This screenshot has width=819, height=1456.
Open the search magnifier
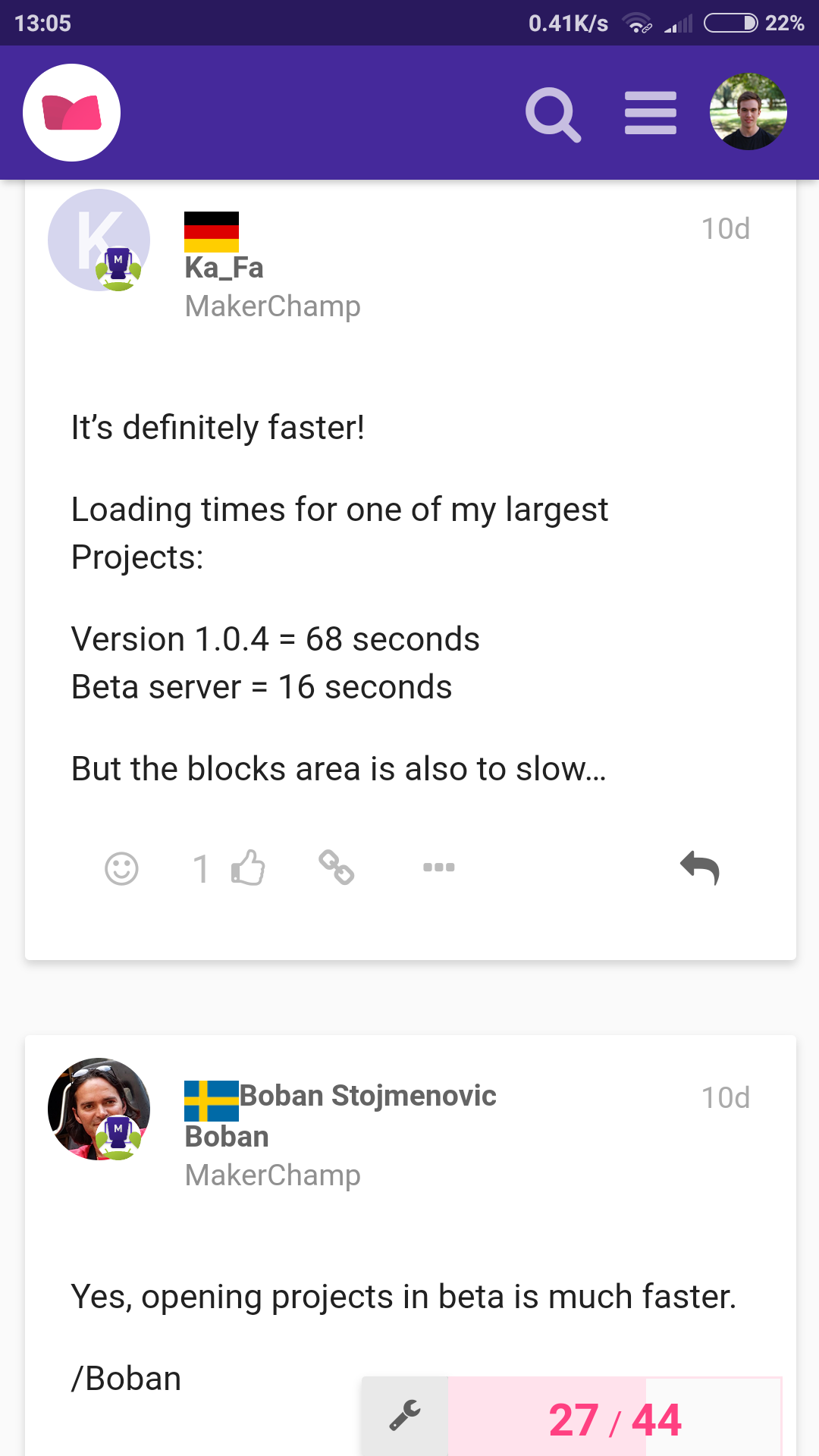(x=553, y=115)
